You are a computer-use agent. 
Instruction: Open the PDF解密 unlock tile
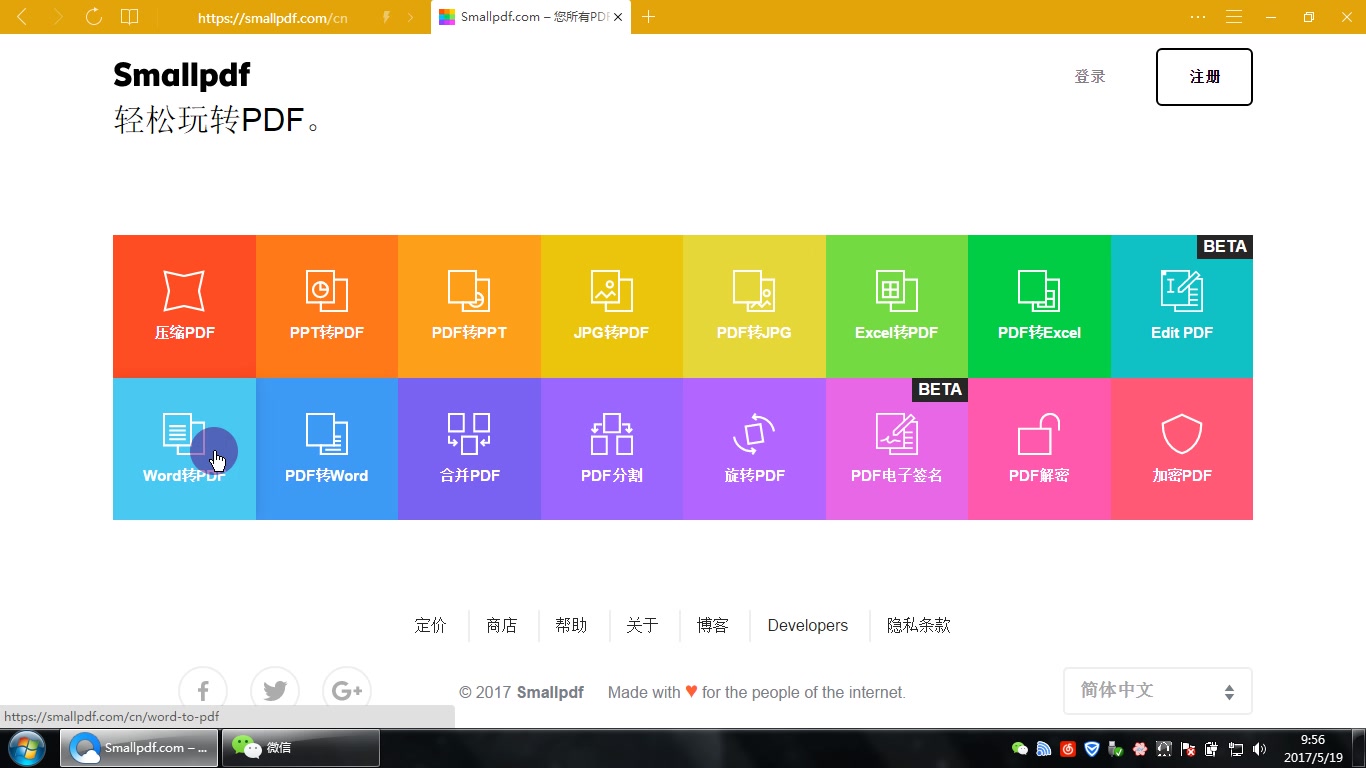(x=1039, y=449)
